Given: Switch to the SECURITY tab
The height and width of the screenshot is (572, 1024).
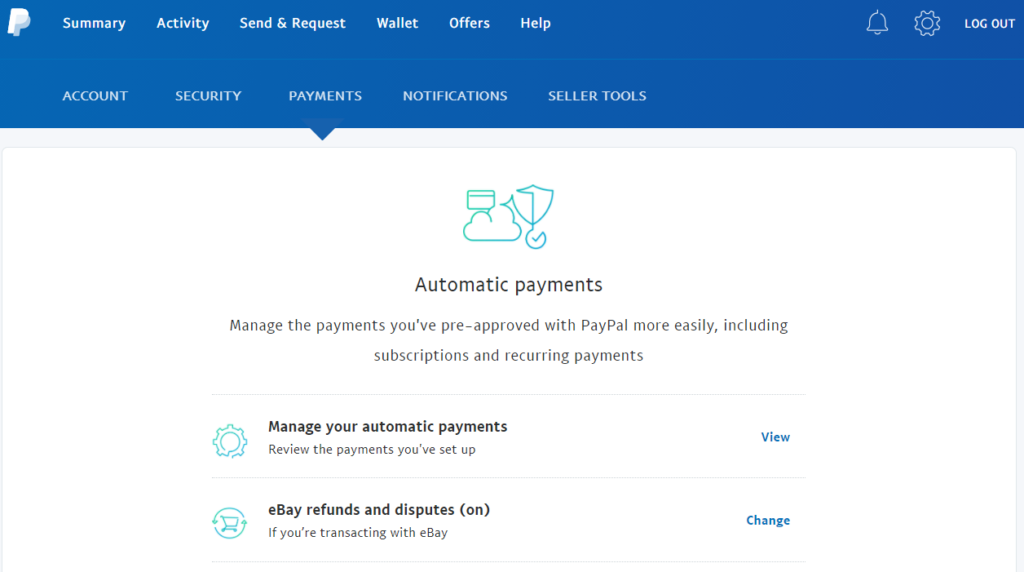Looking at the screenshot, I should pos(208,96).
